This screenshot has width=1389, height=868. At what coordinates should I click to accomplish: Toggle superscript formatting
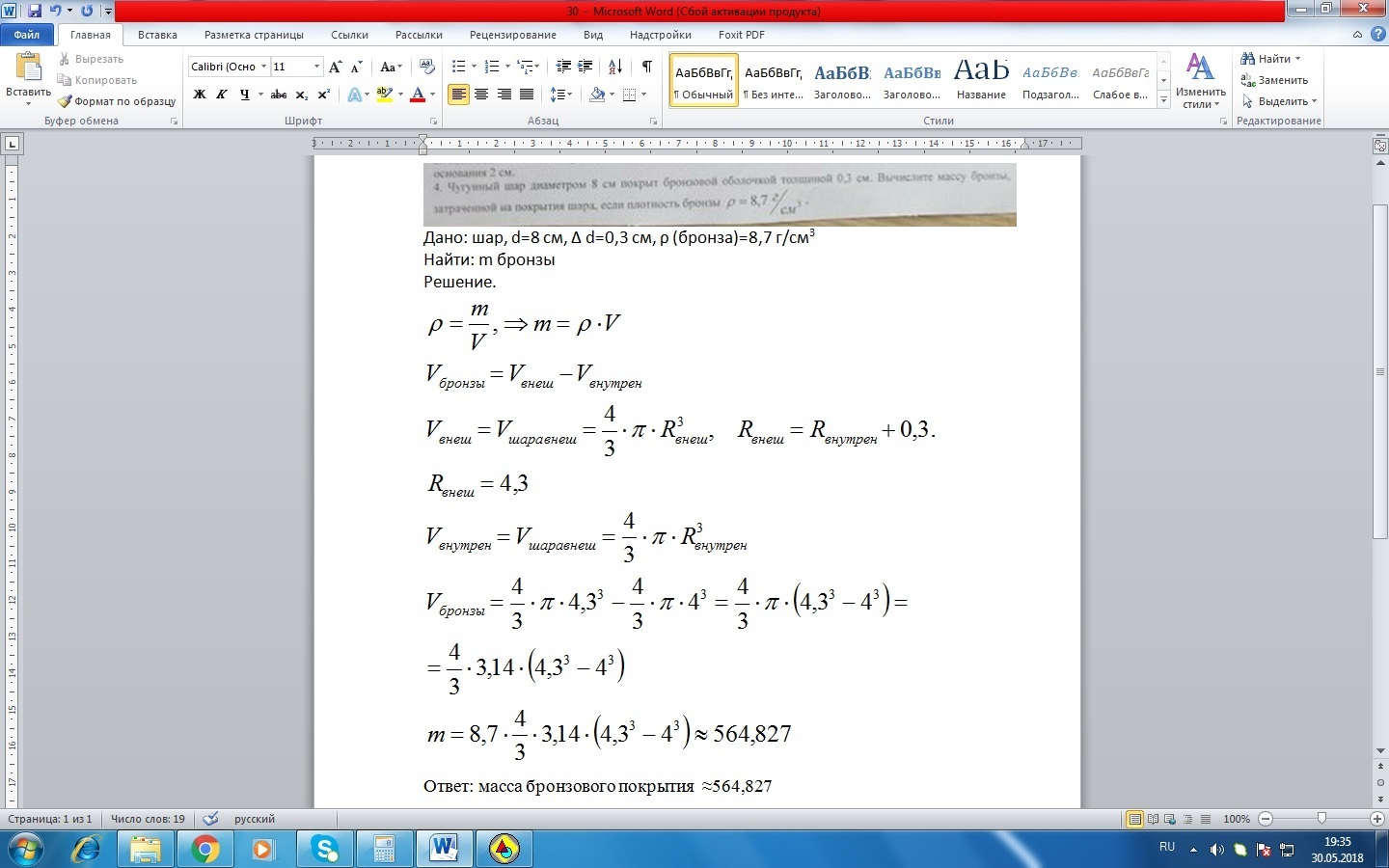(x=323, y=95)
